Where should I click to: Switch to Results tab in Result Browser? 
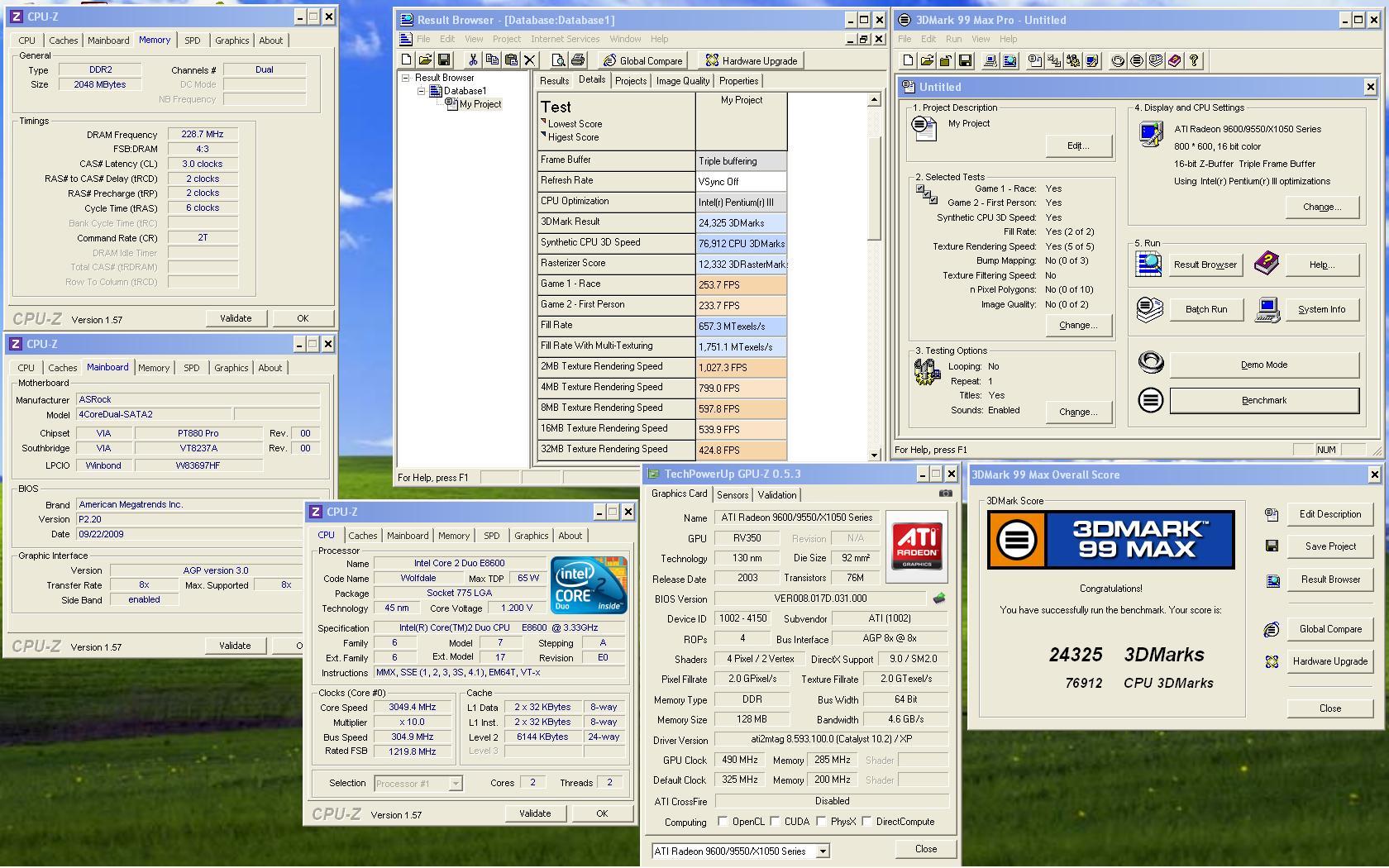[554, 81]
